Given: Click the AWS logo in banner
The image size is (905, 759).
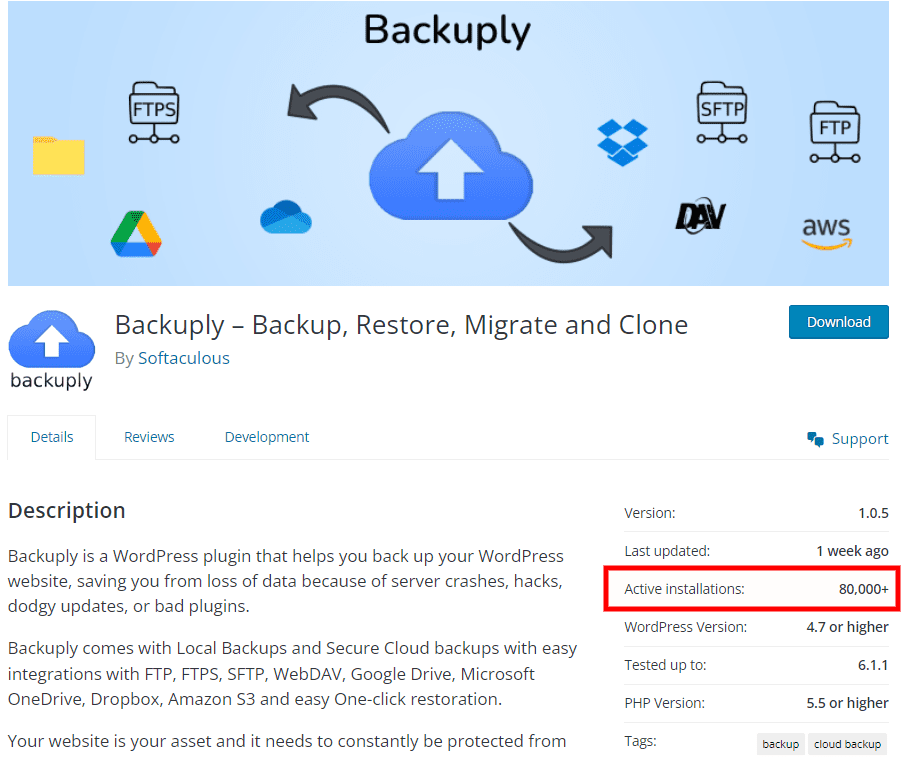Looking at the screenshot, I should tap(826, 232).
